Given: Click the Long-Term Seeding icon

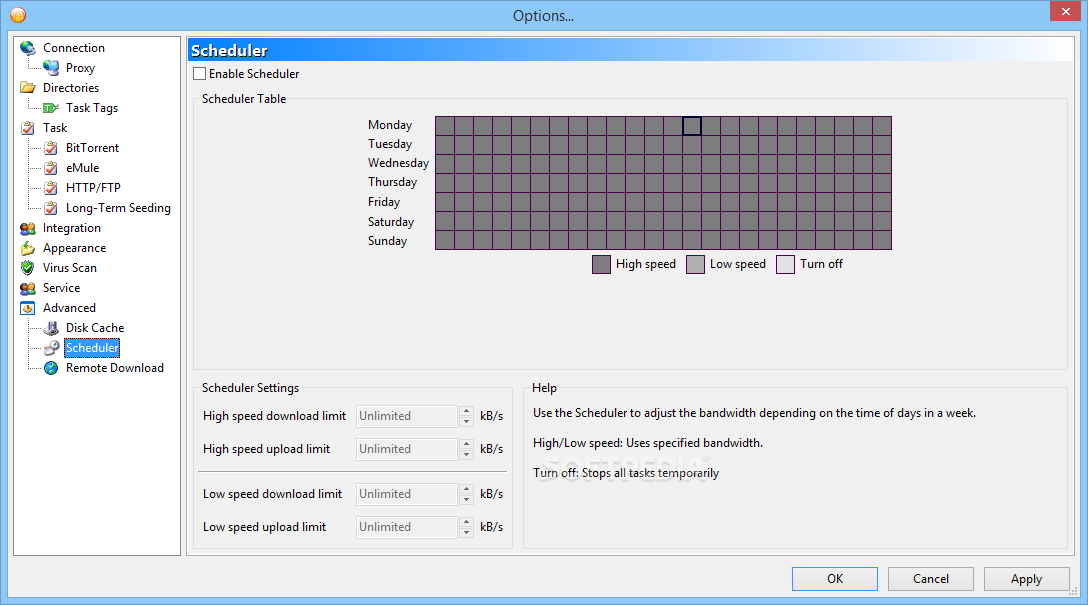Looking at the screenshot, I should click(51, 208).
